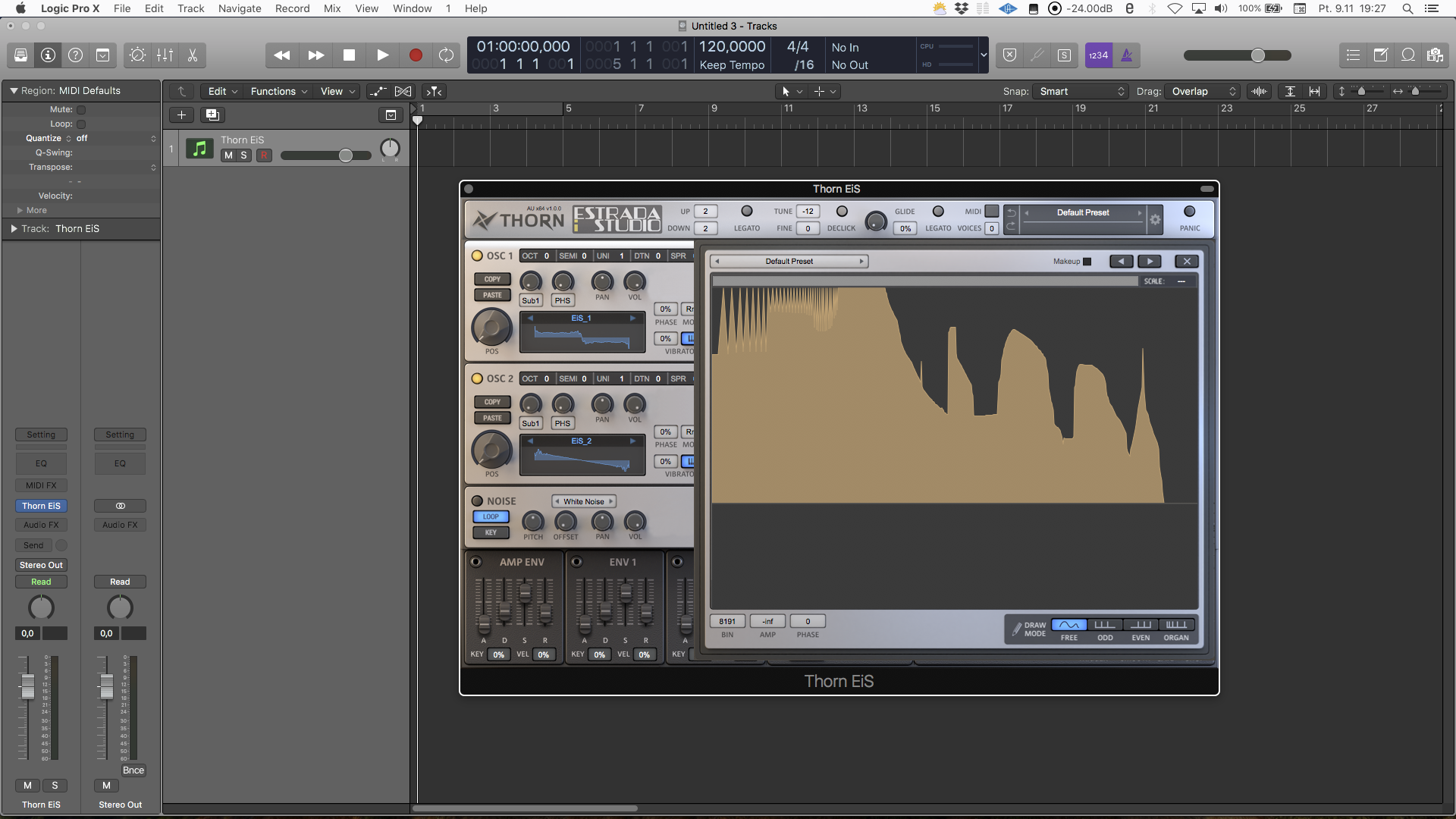Toggle the Metronome button
The image size is (1456, 819).
coord(1127,55)
